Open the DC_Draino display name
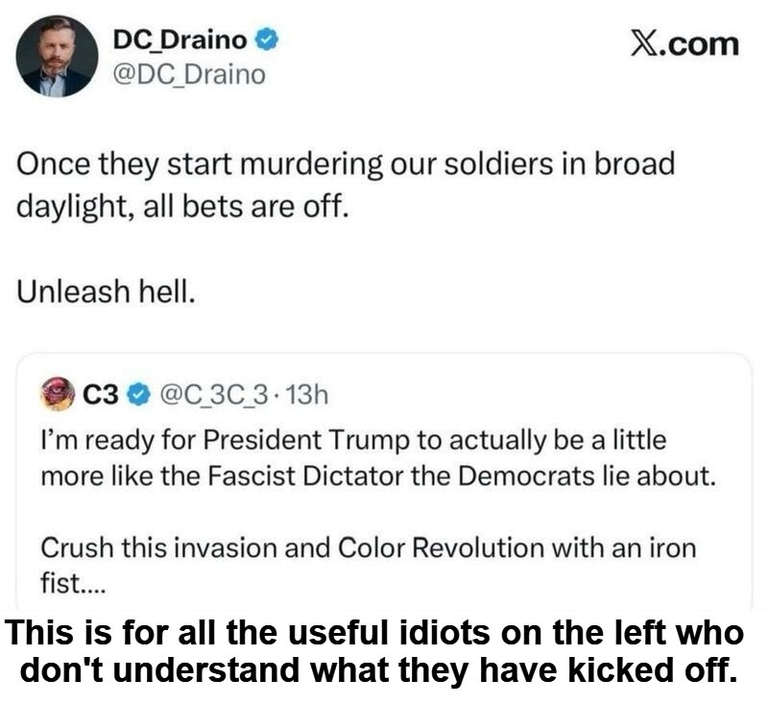The height and width of the screenshot is (704, 768). pyautogui.click(x=178, y=41)
